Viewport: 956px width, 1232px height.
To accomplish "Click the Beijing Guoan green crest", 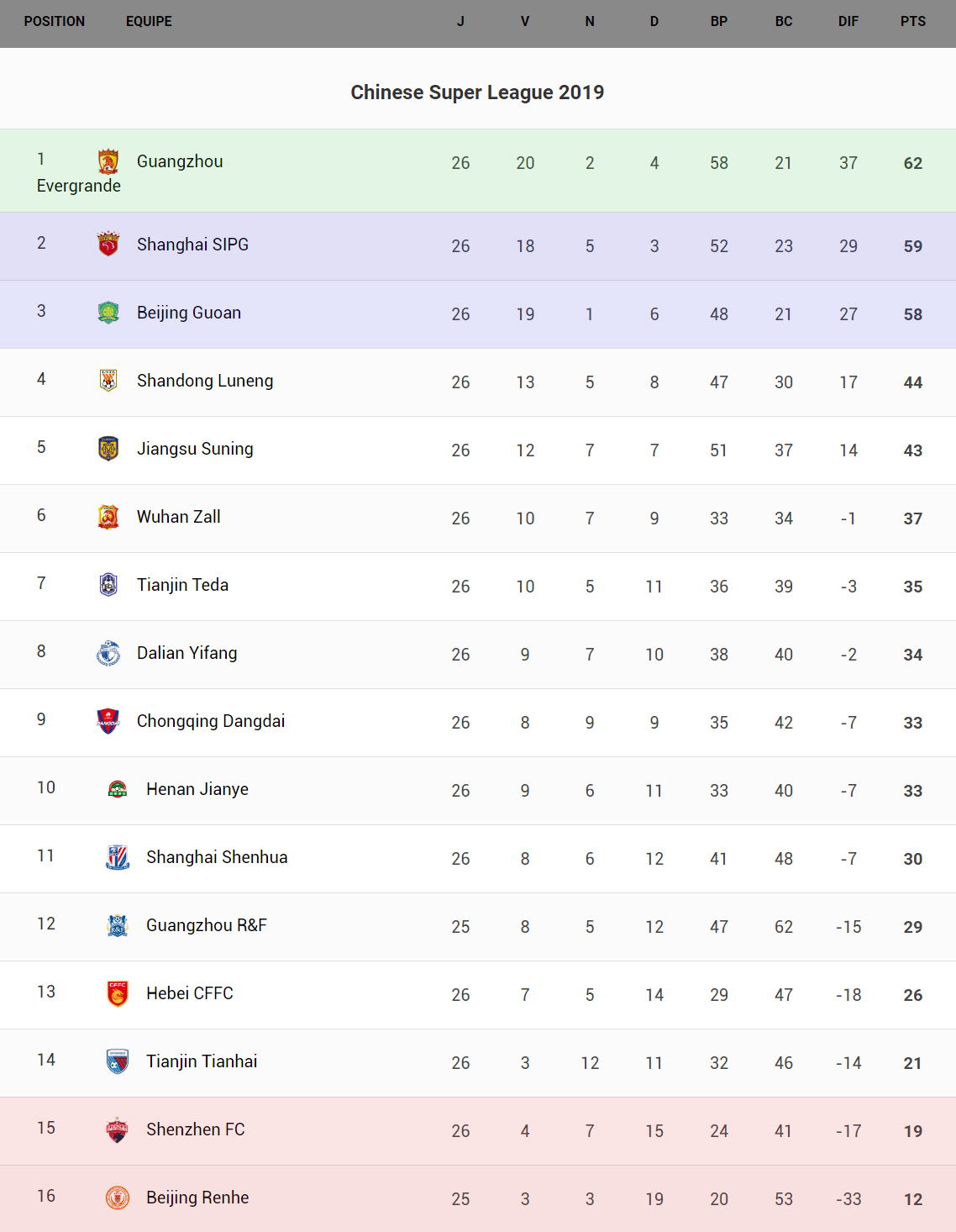I will [x=108, y=313].
